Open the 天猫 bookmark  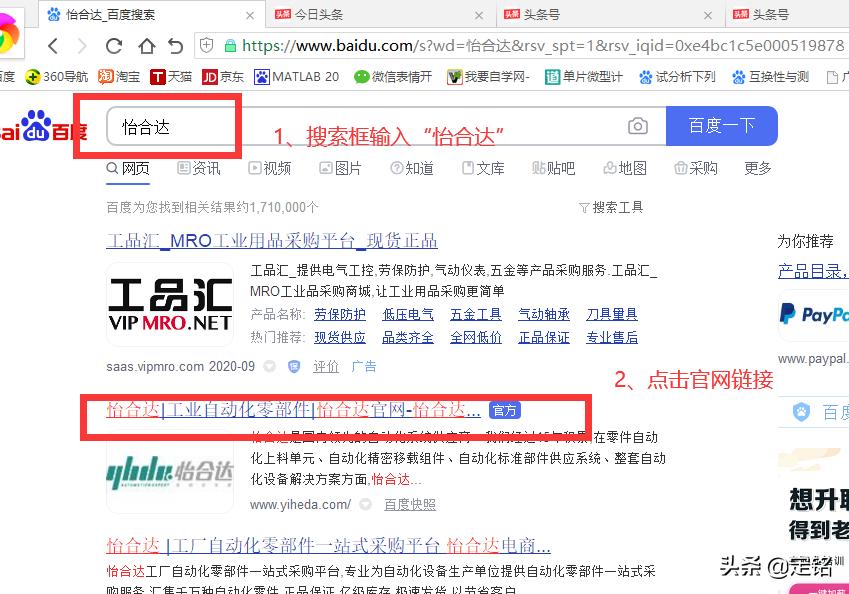point(171,77)
